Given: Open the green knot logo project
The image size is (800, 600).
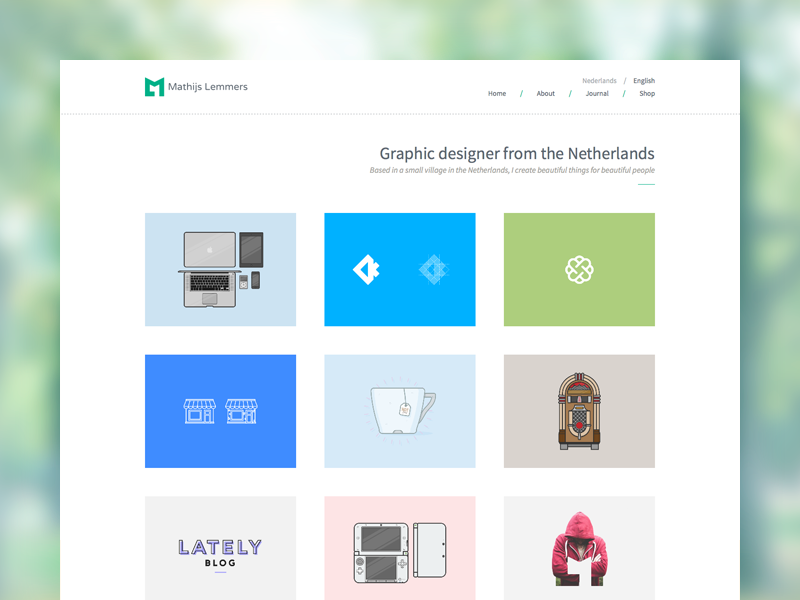Looking at the screenshot, I should coord(579,269).
